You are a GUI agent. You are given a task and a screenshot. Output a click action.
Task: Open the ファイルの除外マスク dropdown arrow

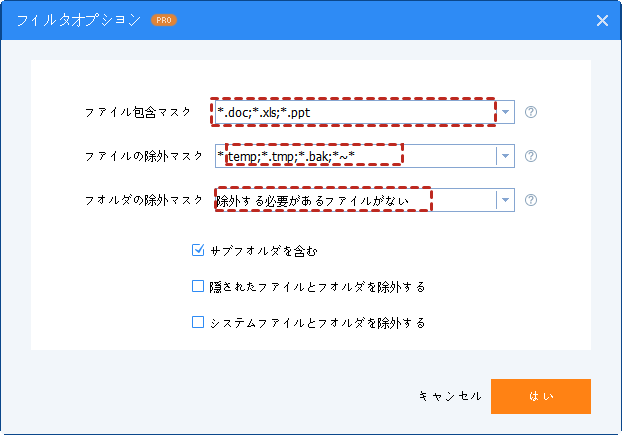coord(506,156)
